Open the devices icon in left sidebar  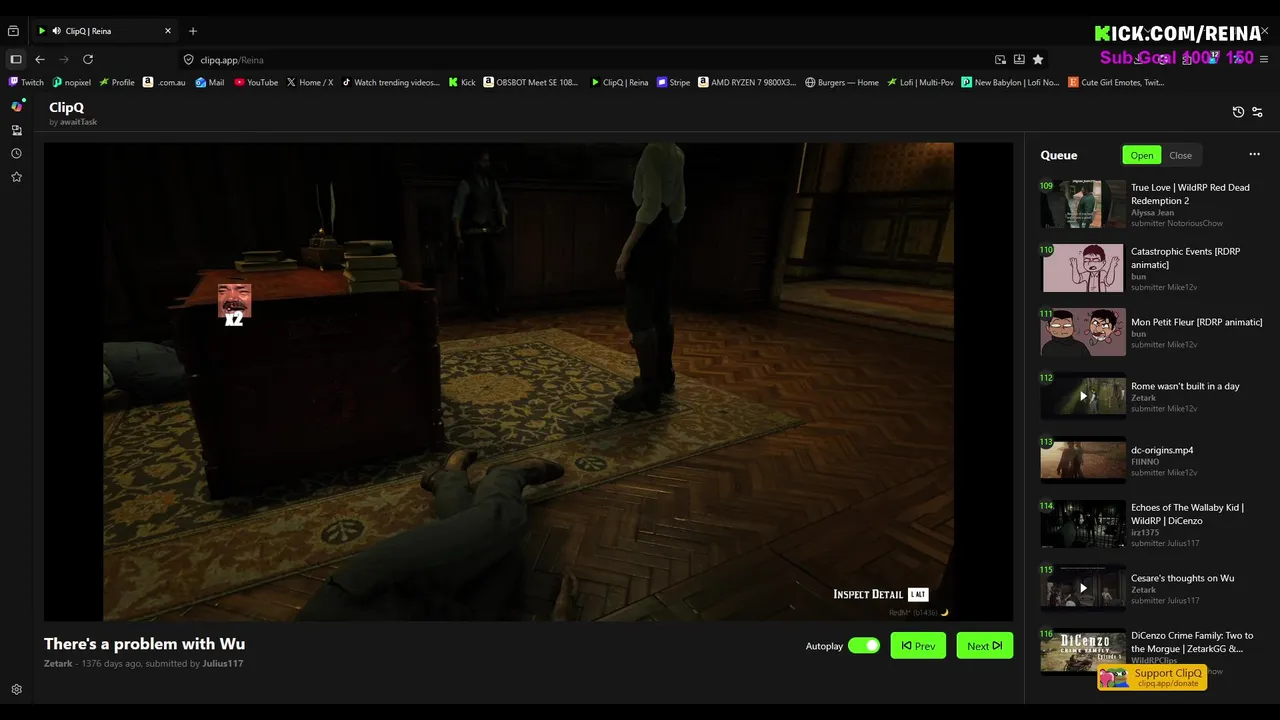tap(16, 130)
